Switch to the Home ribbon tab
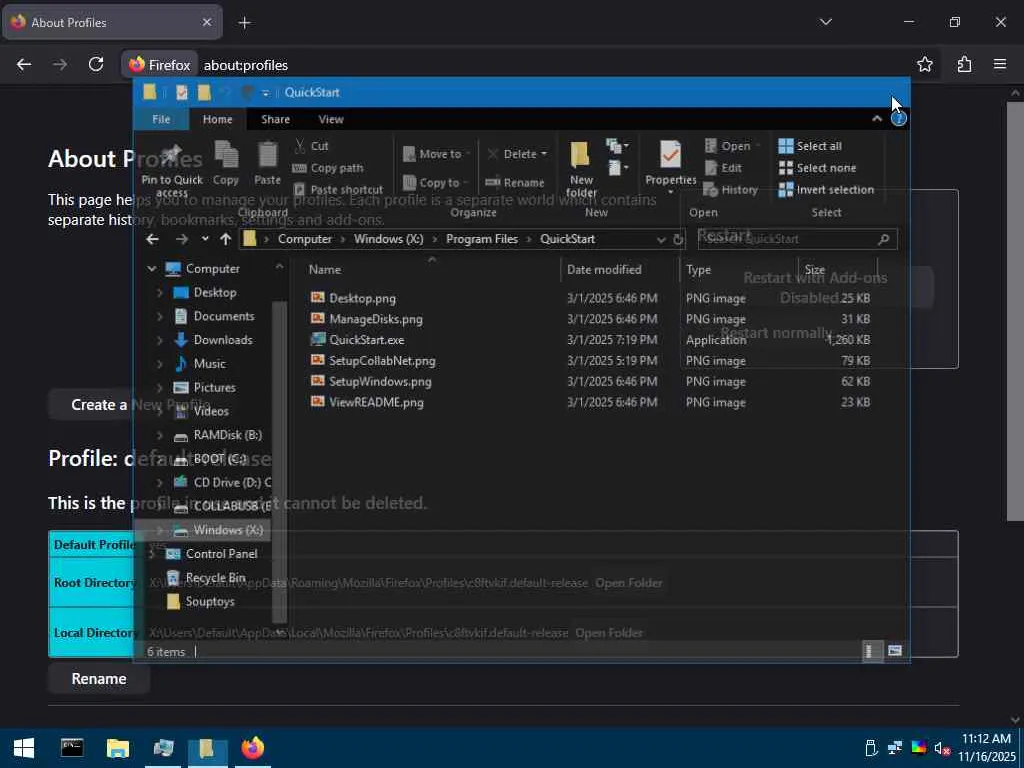 tap(217, 120)
